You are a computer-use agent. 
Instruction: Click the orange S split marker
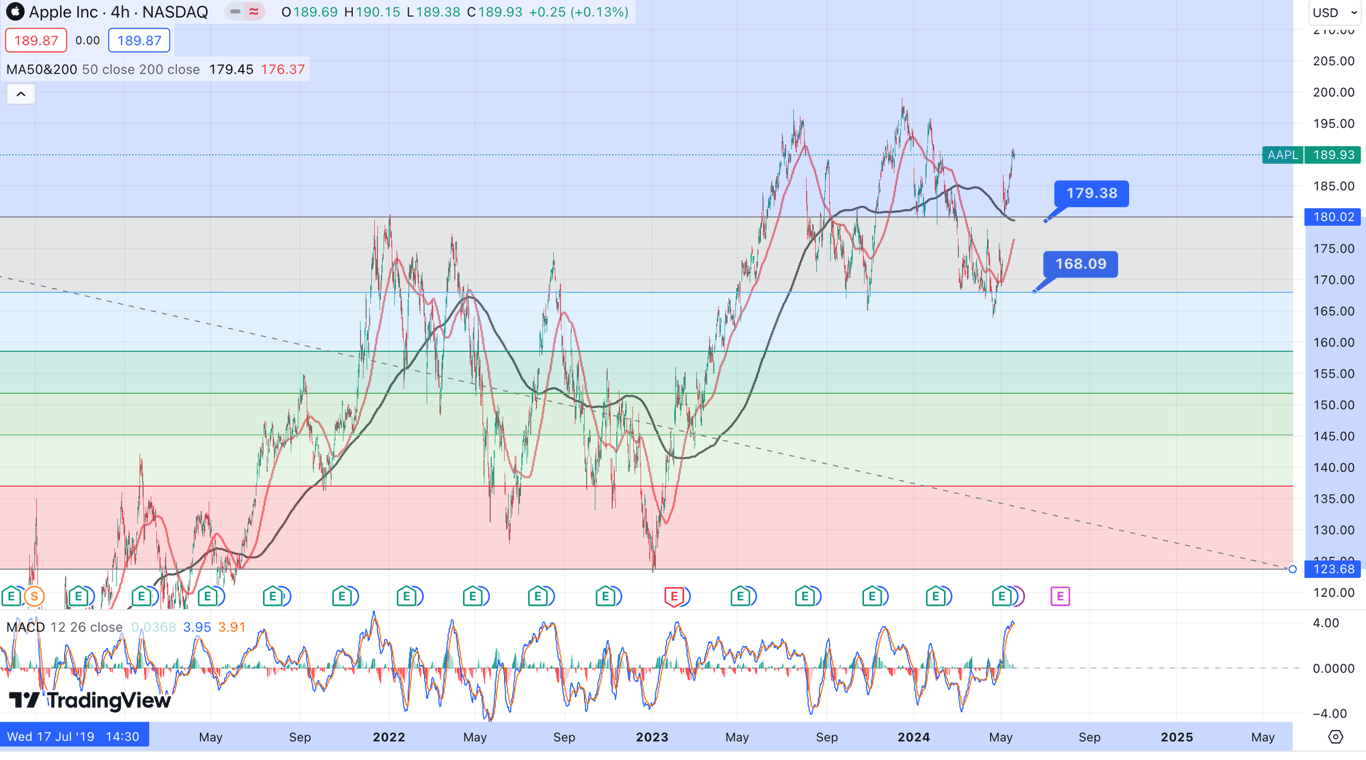point(34,597)
